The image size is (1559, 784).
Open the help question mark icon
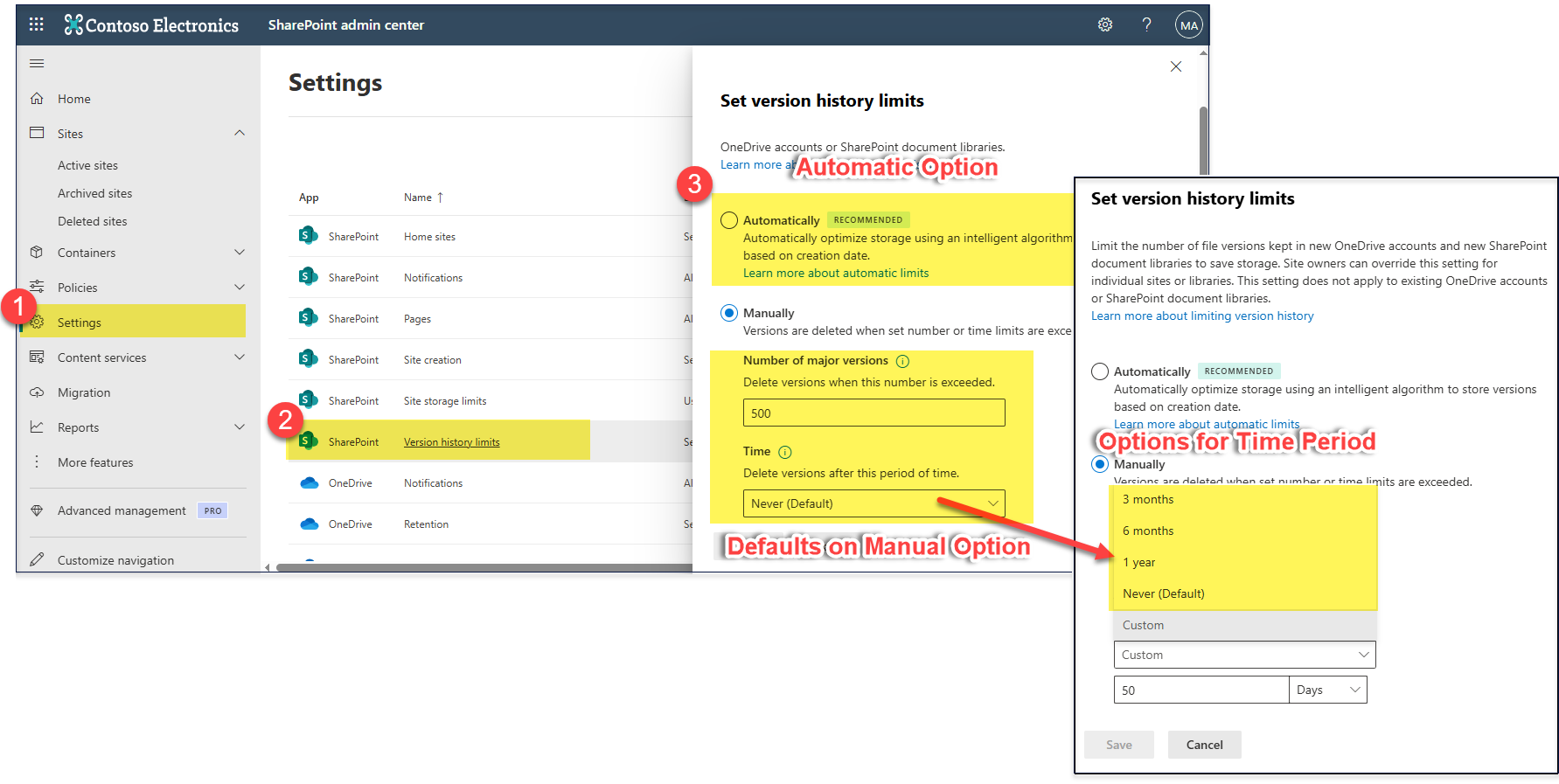[1146, 24]
